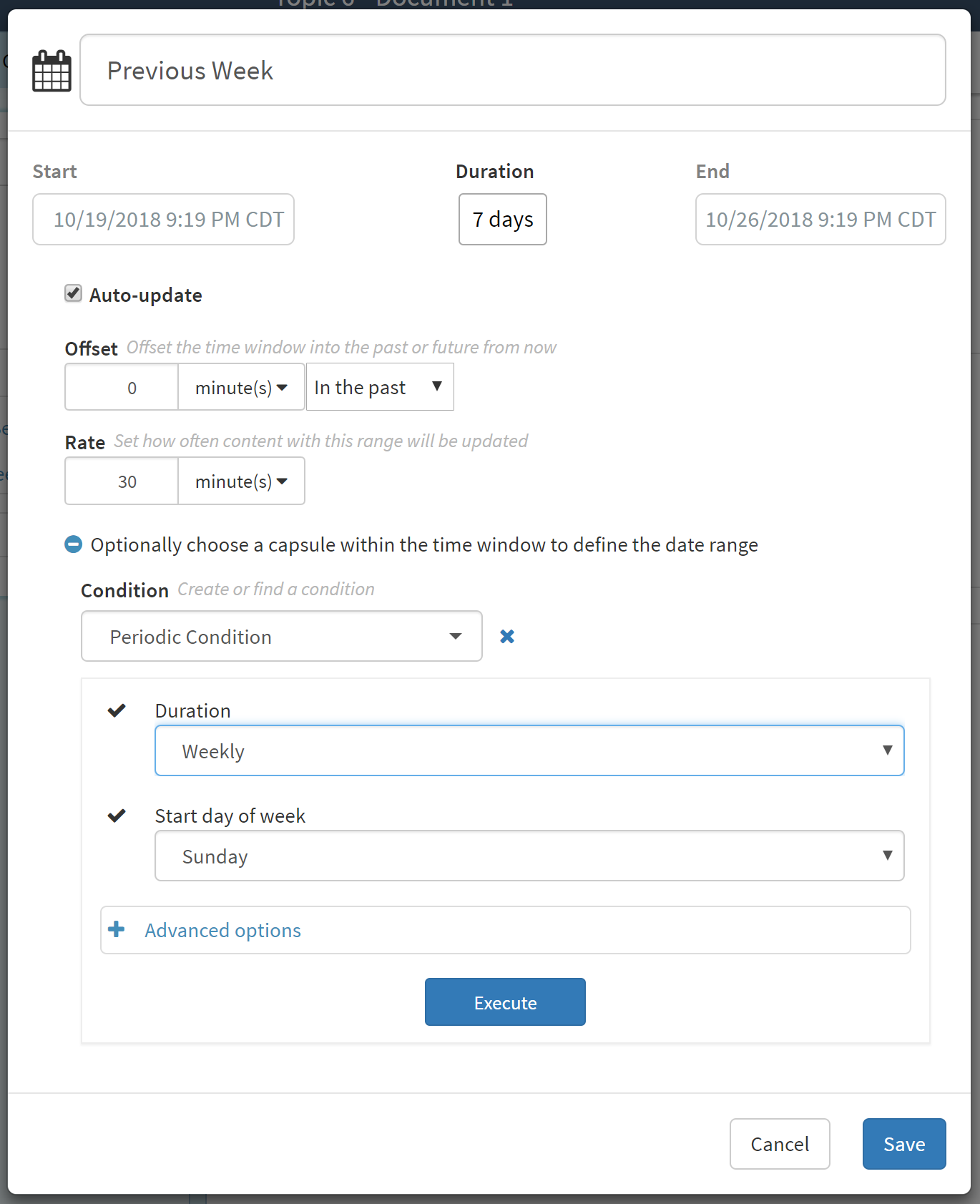The width and height of the screenshot is (980, 1204).
Task: Click the checkmark icon beside Duration
Action: coord(117,710)
